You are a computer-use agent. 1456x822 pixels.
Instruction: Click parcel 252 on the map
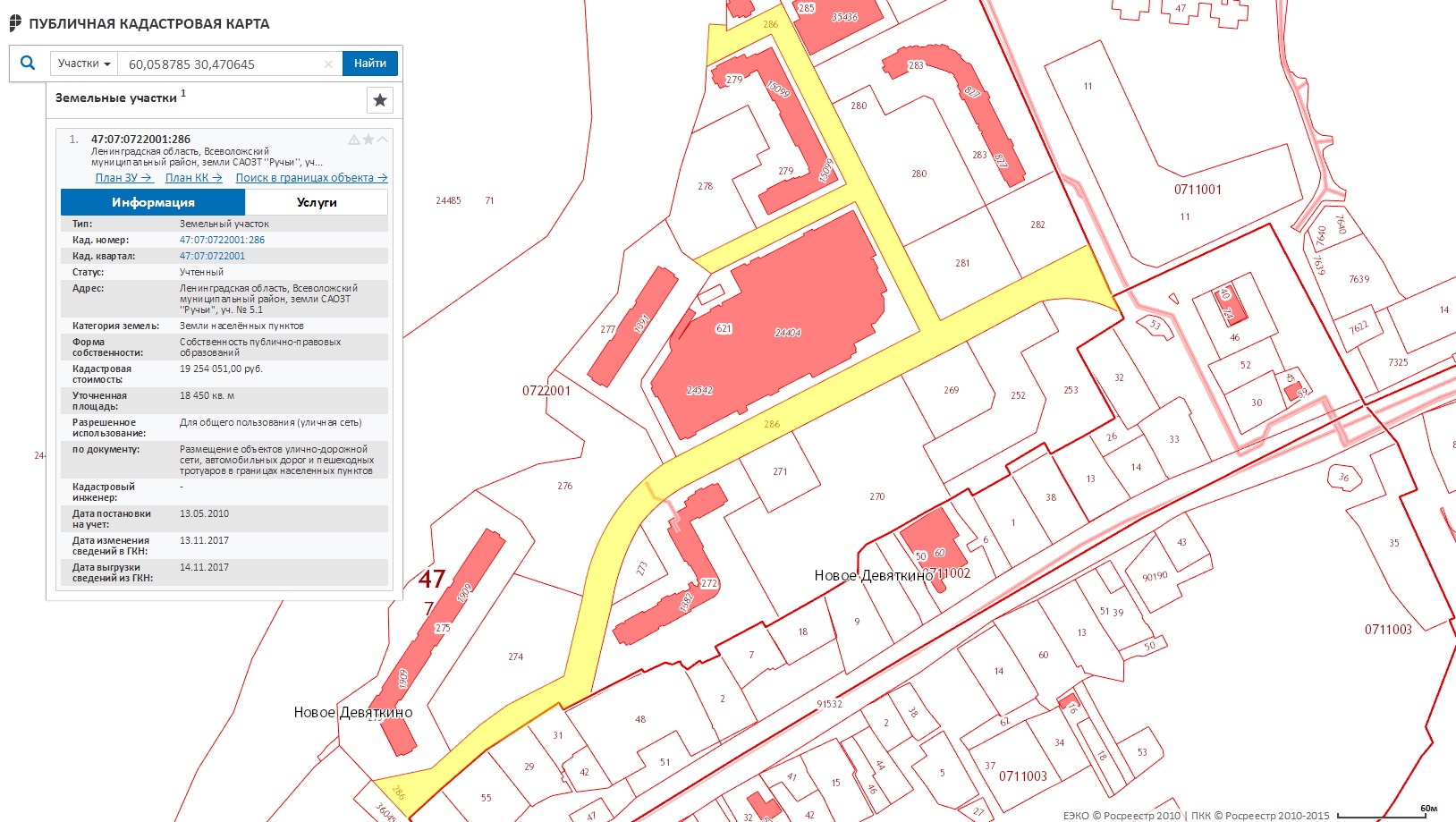[1018, 395]
